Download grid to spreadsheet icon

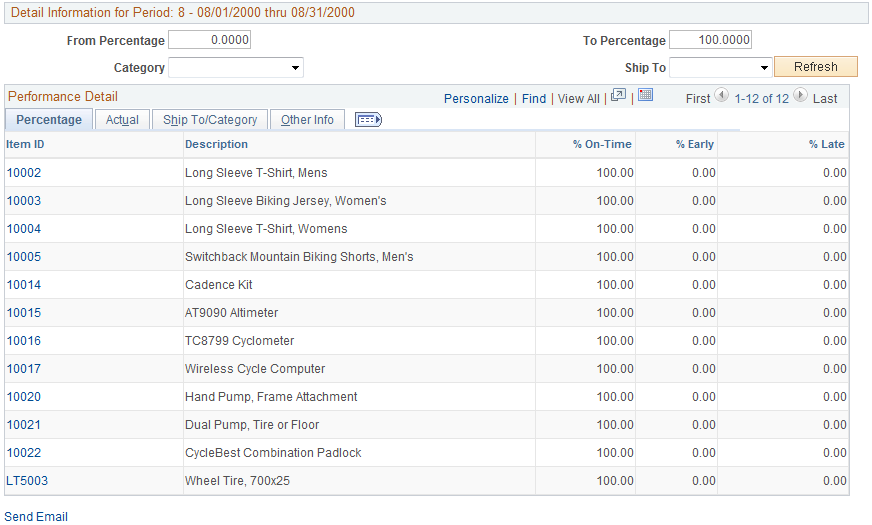645,95
